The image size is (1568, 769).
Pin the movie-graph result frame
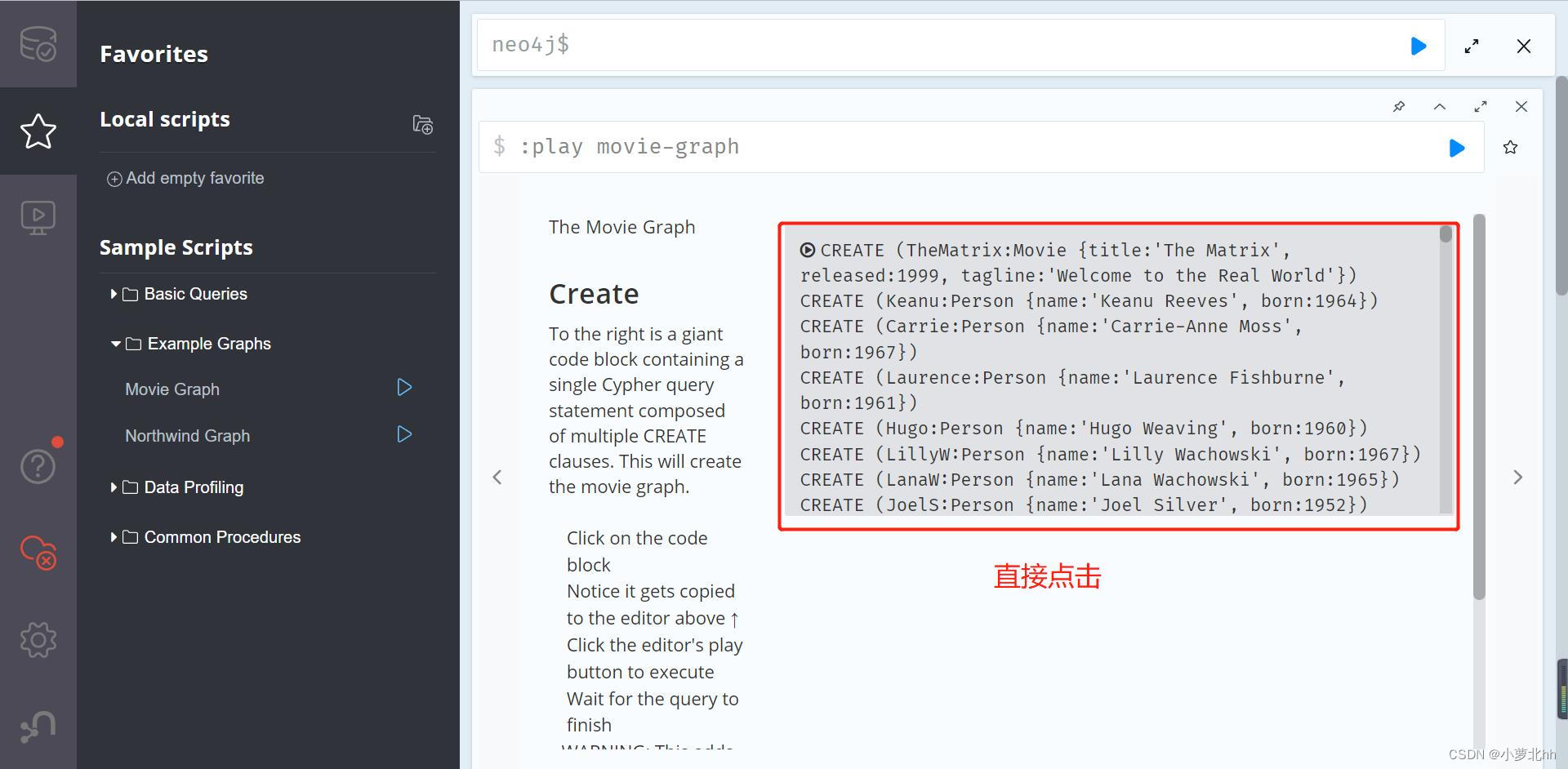pos(1399,106)
